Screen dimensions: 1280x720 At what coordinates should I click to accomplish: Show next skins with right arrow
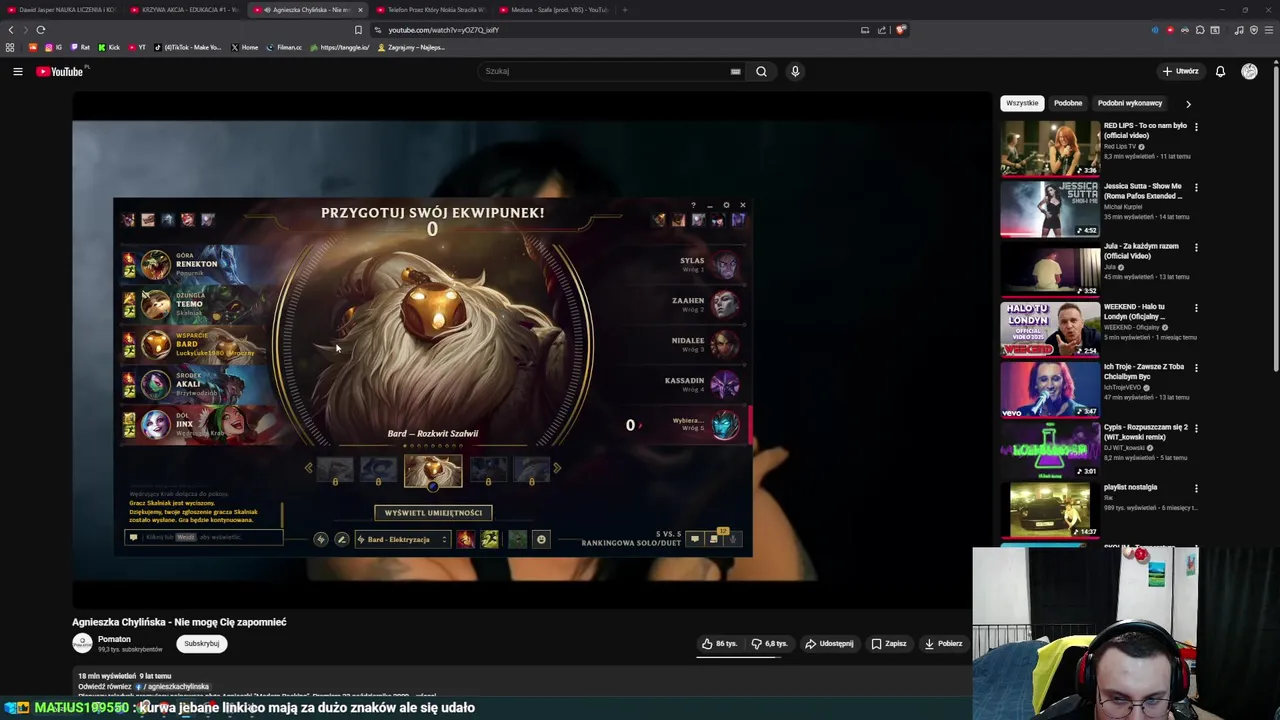pos(557,467)
